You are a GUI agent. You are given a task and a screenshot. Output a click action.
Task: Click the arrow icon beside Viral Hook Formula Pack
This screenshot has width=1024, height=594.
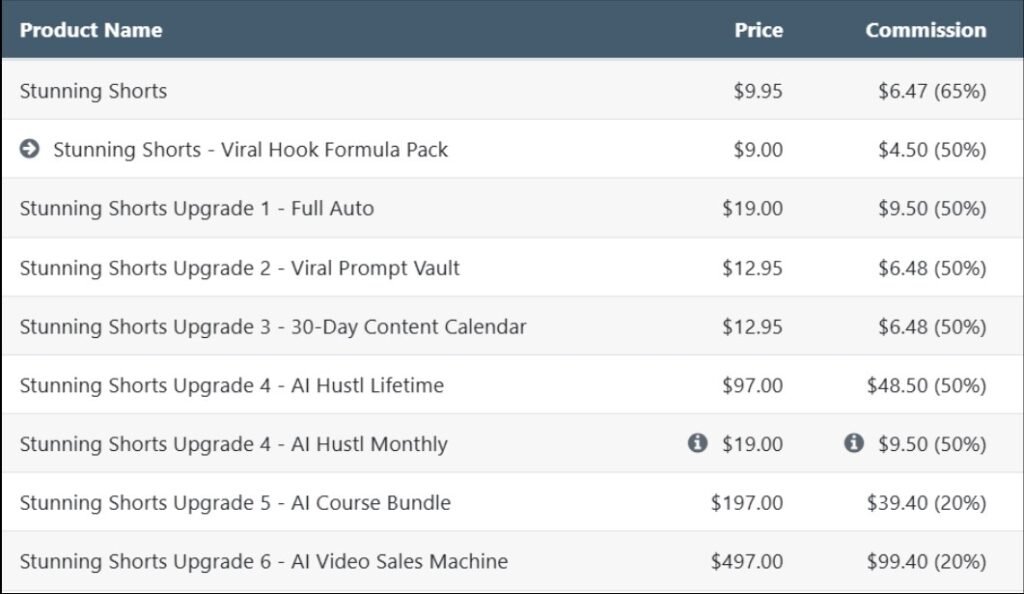[x=30, y=149]
